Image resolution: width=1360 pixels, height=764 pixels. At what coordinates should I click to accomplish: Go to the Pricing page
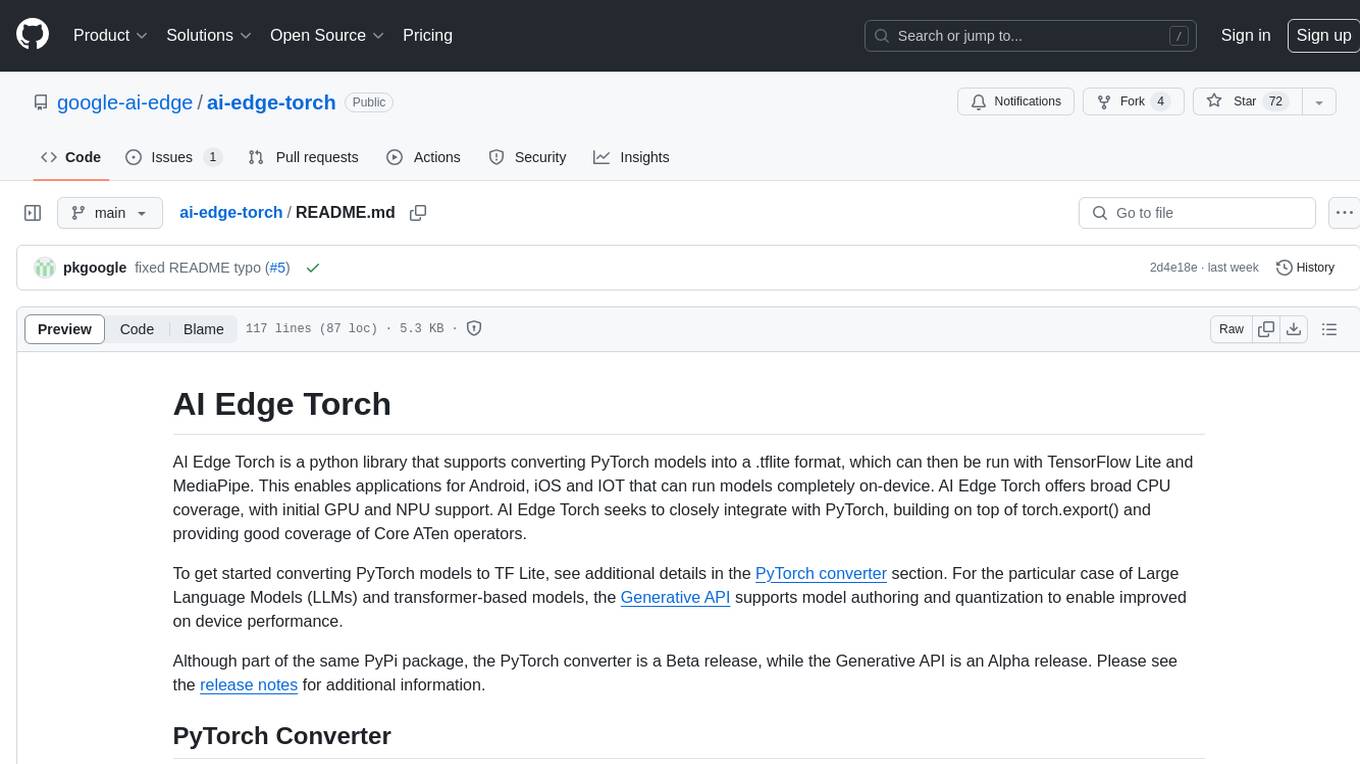[427, 35]
